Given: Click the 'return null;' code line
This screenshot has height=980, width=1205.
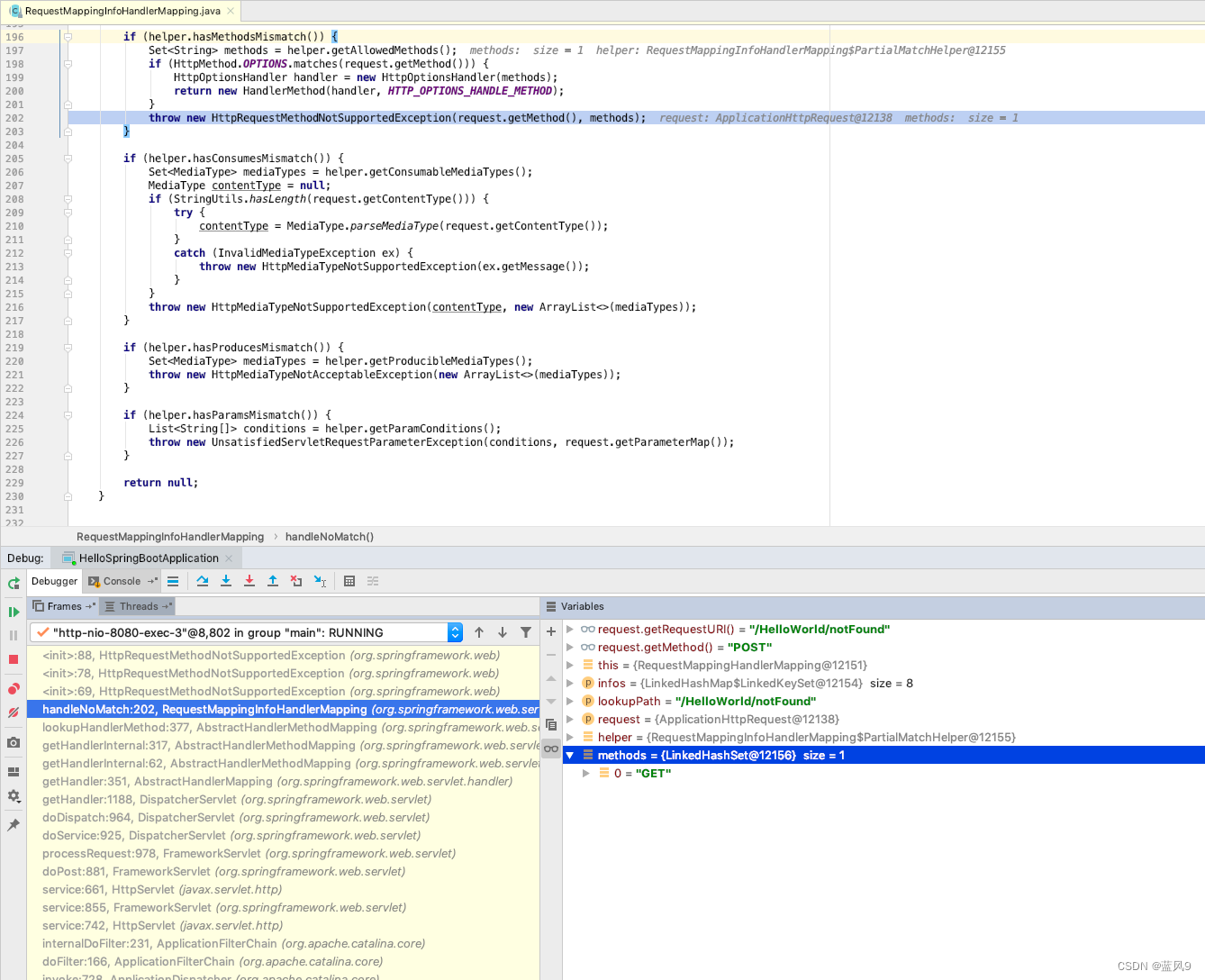Looking at the screenshot, I should pos(160,483).
